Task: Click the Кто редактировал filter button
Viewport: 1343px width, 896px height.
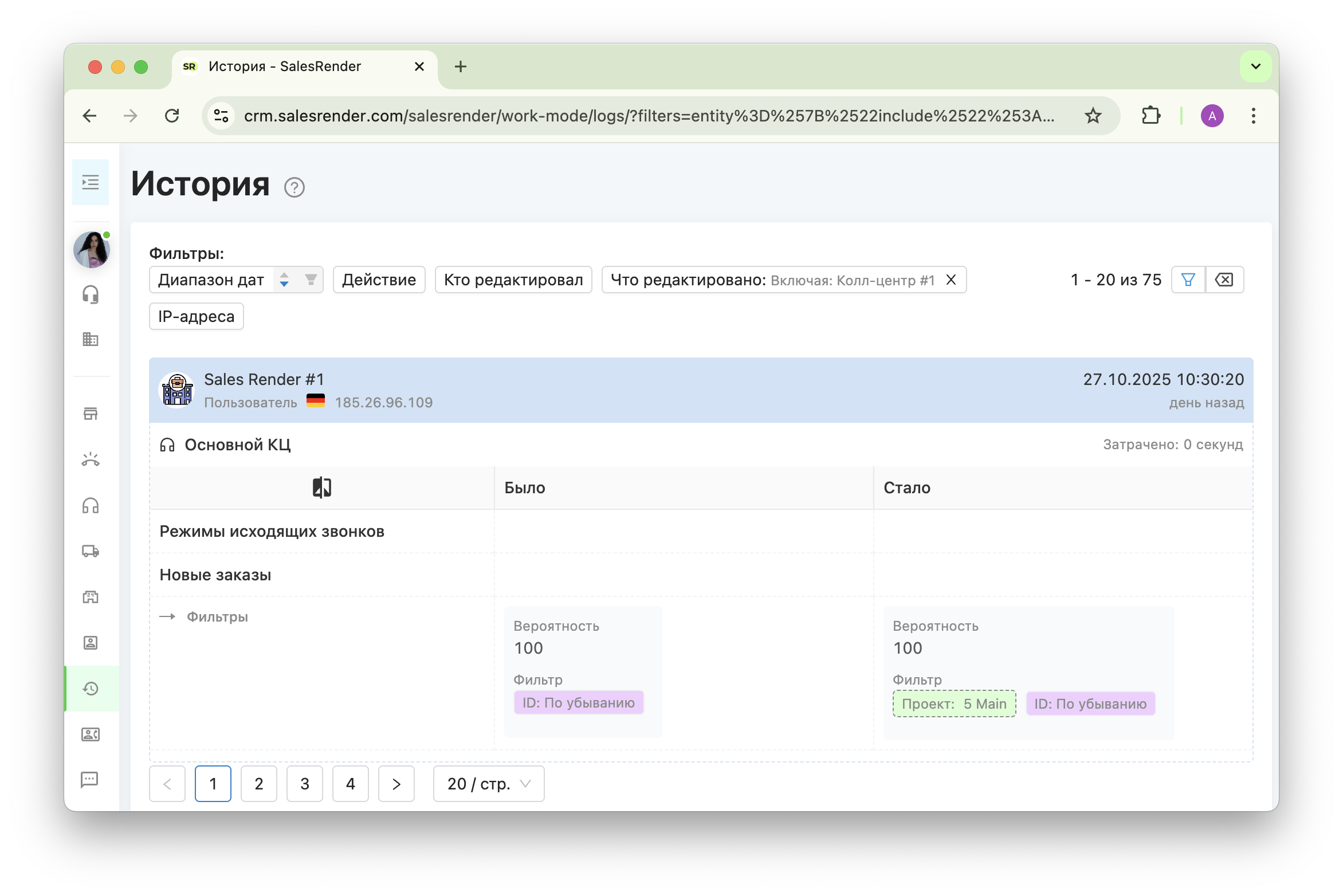Action: tap(513, 280)
